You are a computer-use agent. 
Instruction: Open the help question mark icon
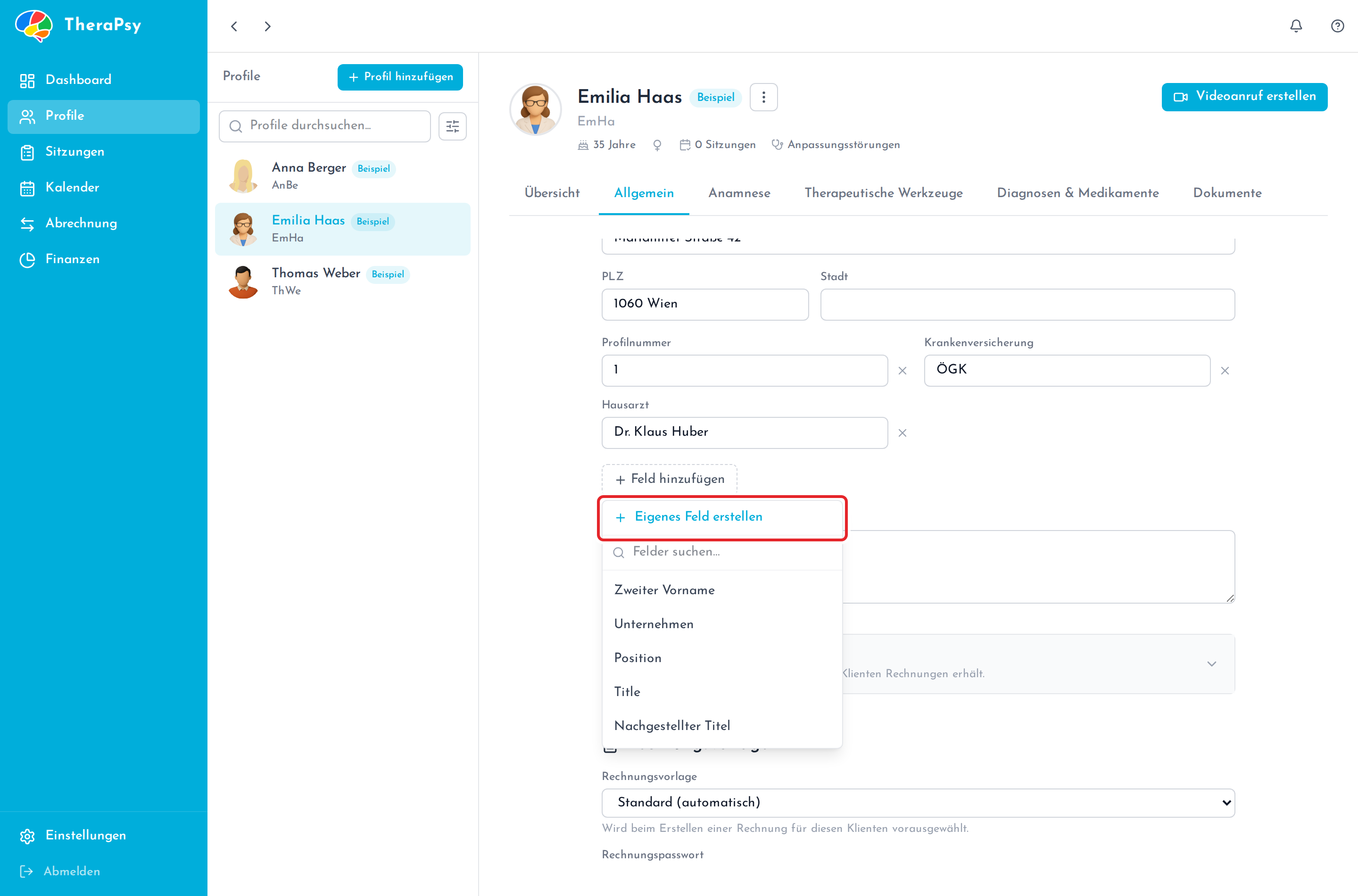(1337, 26)
